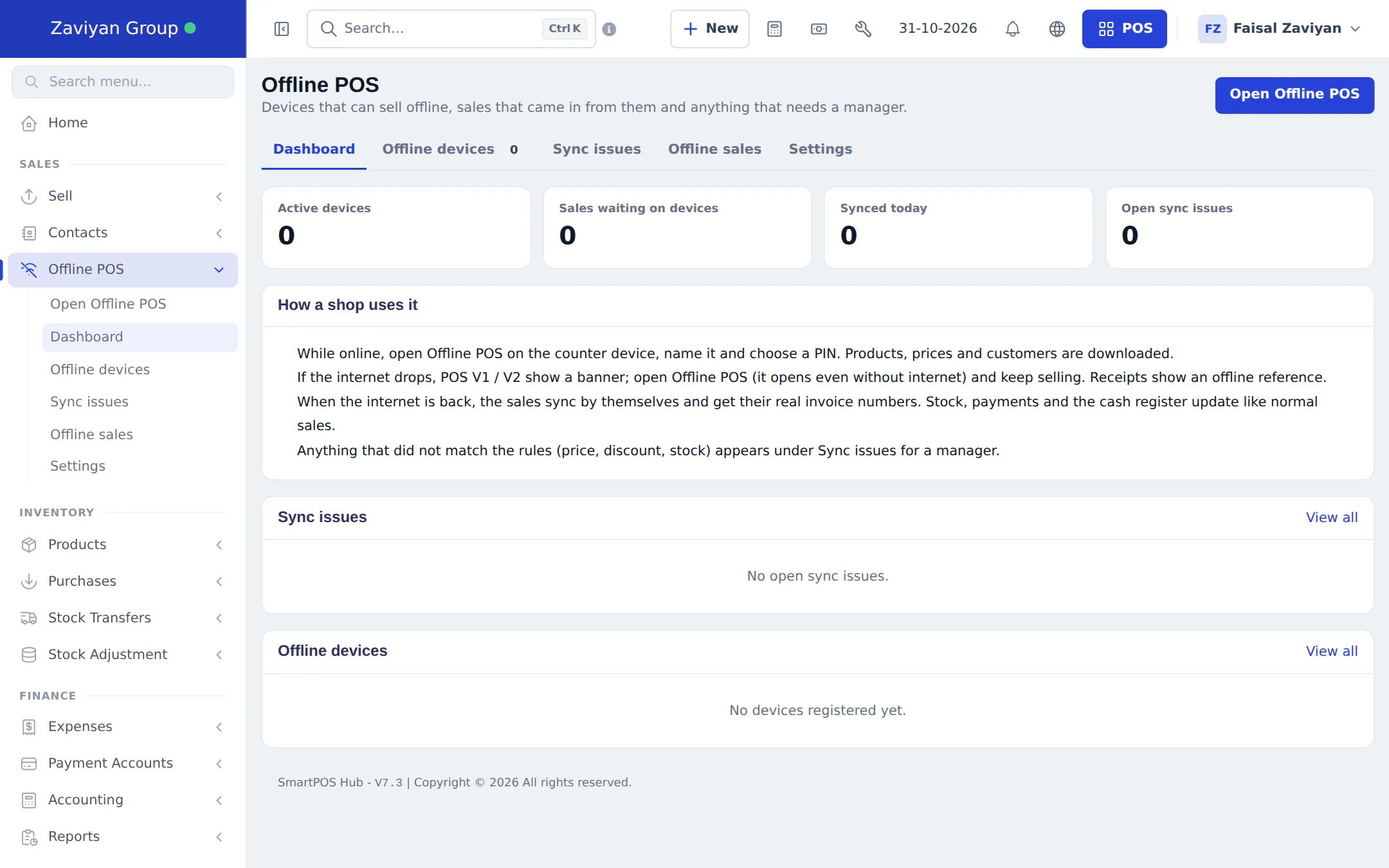
Task: Click the Home icon in sidebar
Action: pyautogui.click(x=29, y=123)
